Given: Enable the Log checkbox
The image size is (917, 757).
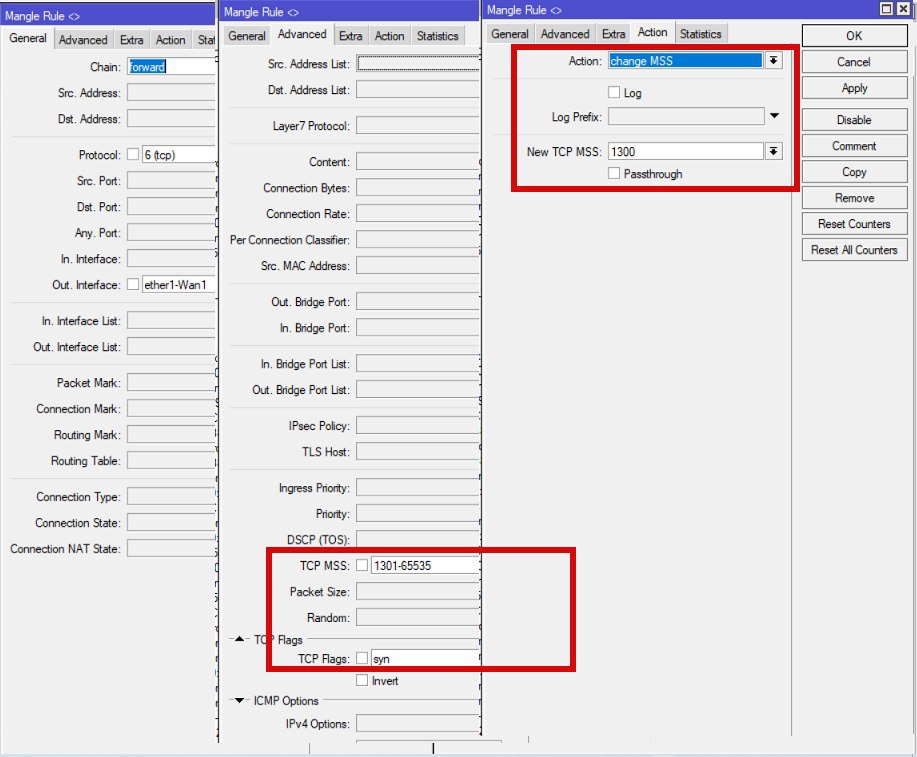Looking at the screenshot, I should click(613, 92).
